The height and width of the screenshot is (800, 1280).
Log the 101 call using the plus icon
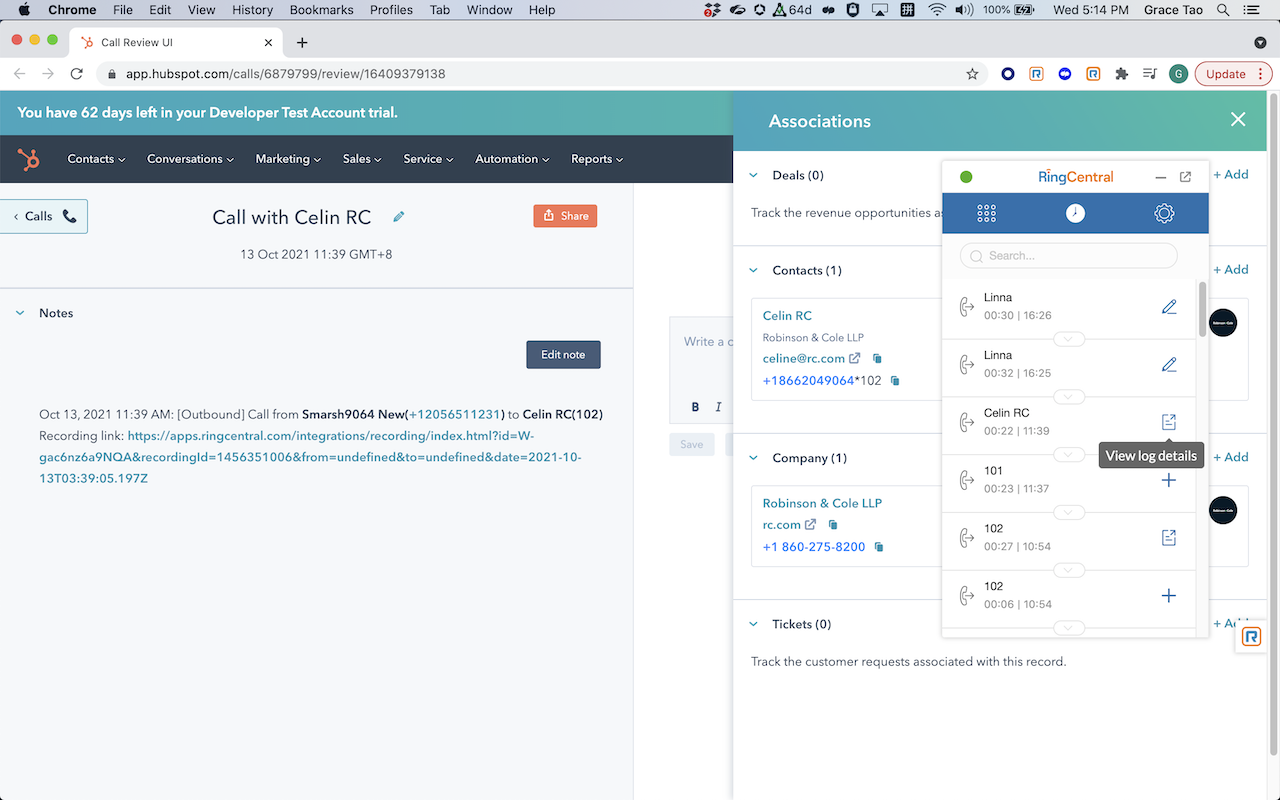1169,480
